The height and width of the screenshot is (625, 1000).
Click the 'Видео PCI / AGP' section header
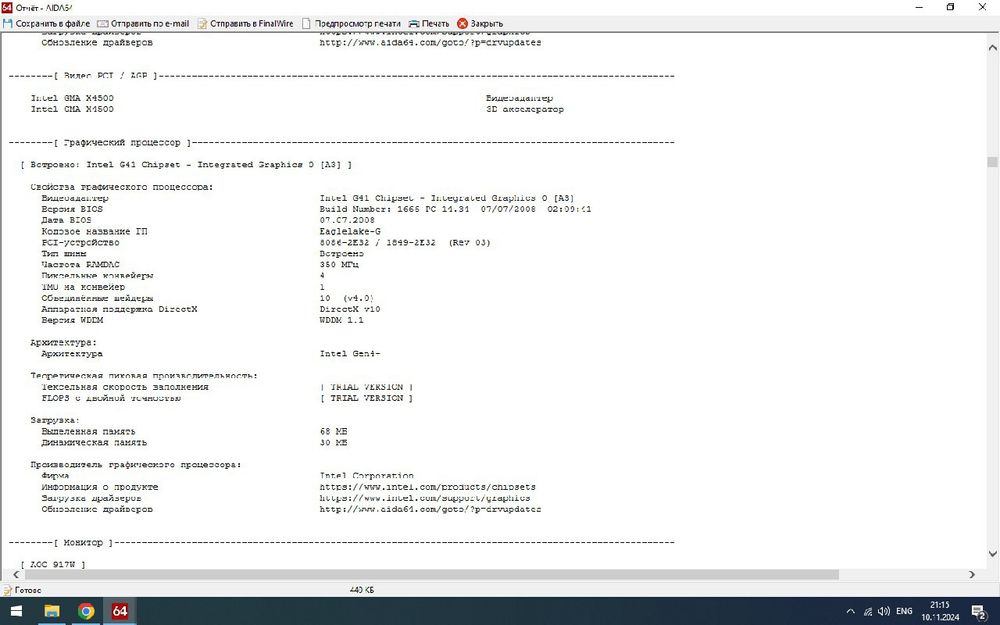coord(105,76)
